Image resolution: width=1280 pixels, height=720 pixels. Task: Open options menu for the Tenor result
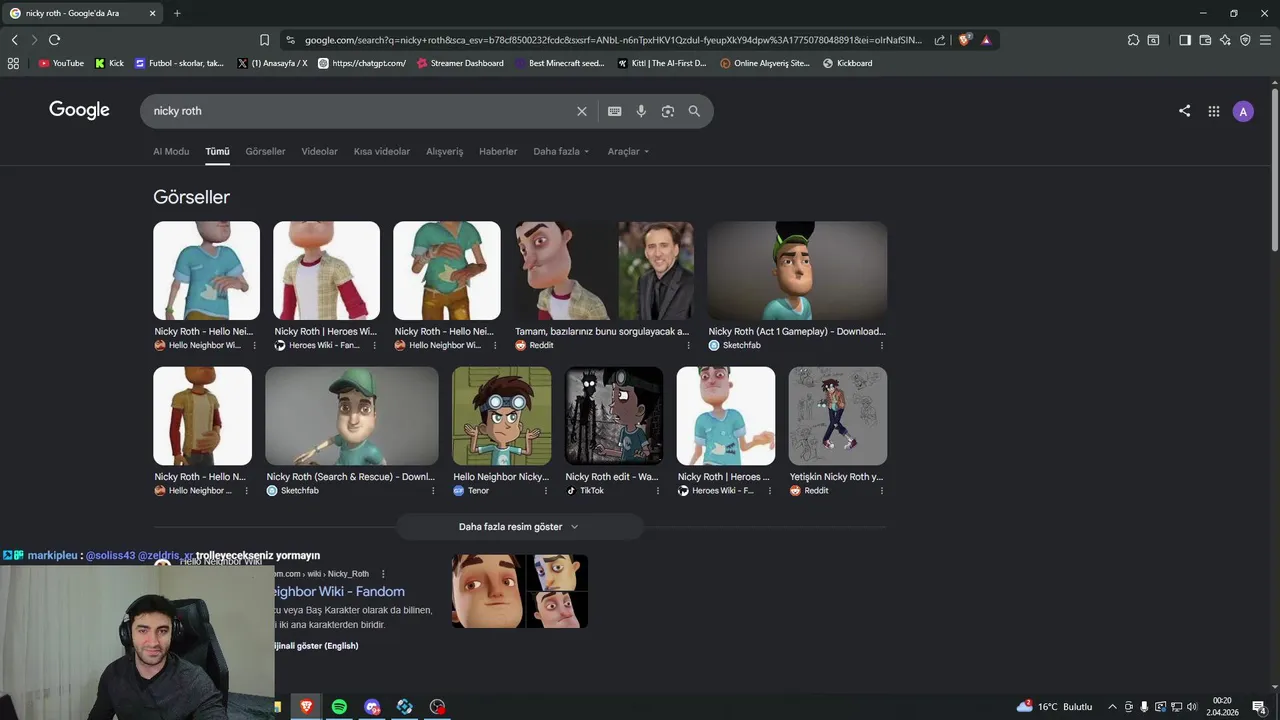[x=546, y=491]
